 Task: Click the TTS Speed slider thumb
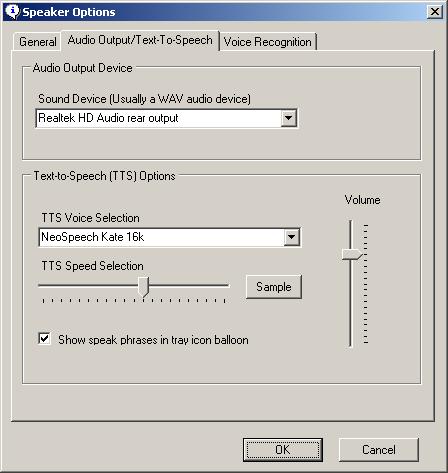pos(144,286)
